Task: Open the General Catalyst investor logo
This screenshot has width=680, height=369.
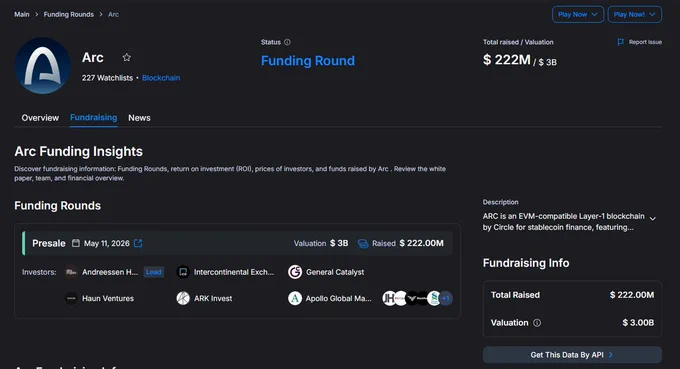Action: 295,272
